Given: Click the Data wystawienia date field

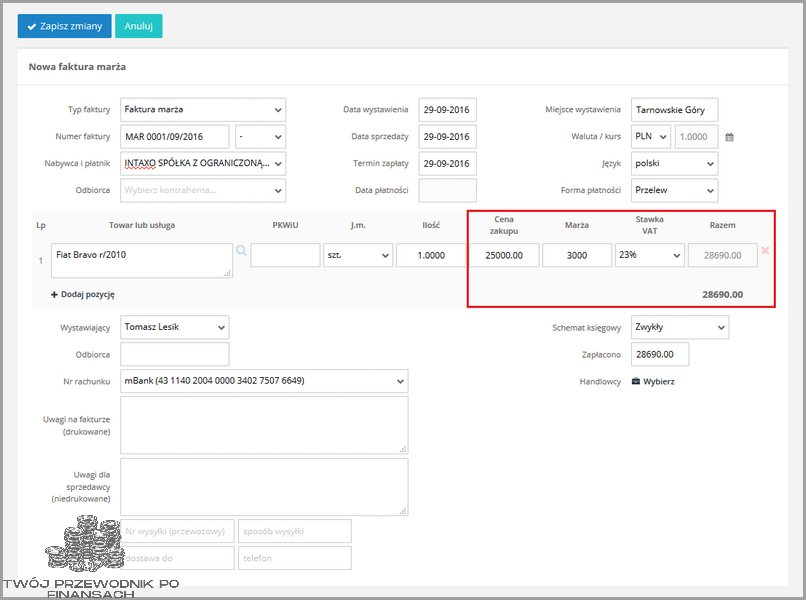Looking at the screenshot, I should [447, 110].
